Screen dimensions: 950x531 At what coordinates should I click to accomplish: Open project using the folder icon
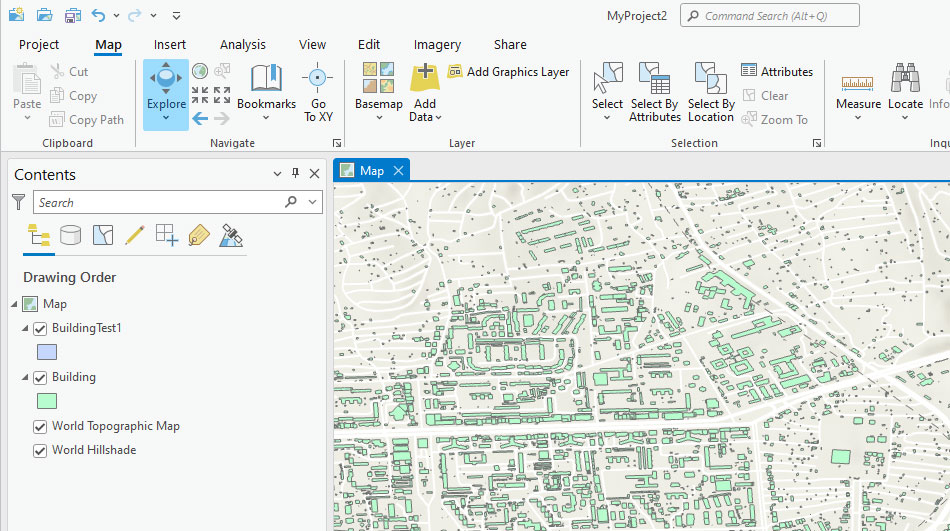click(44, 15)
